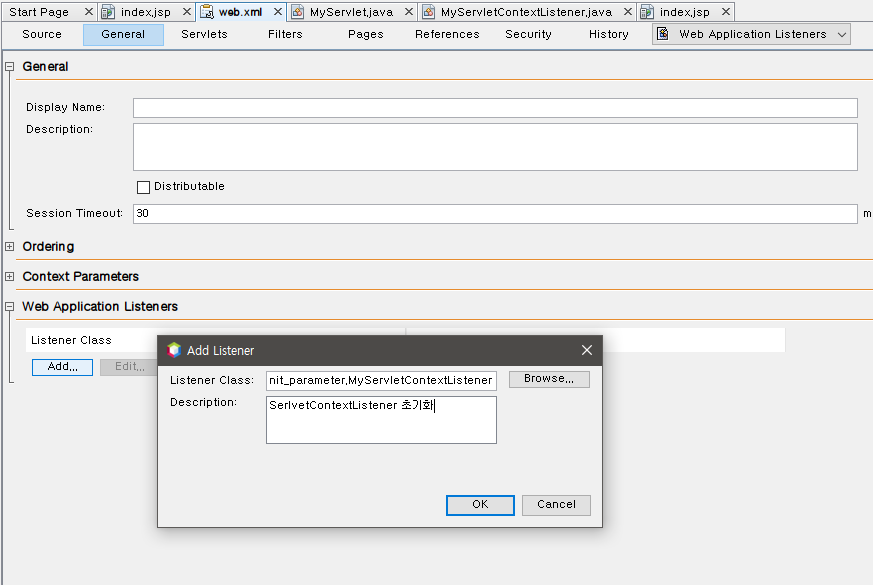The image size is (873, 585).
Task: Close the Start Page tab
Action: tap(89, 12)
